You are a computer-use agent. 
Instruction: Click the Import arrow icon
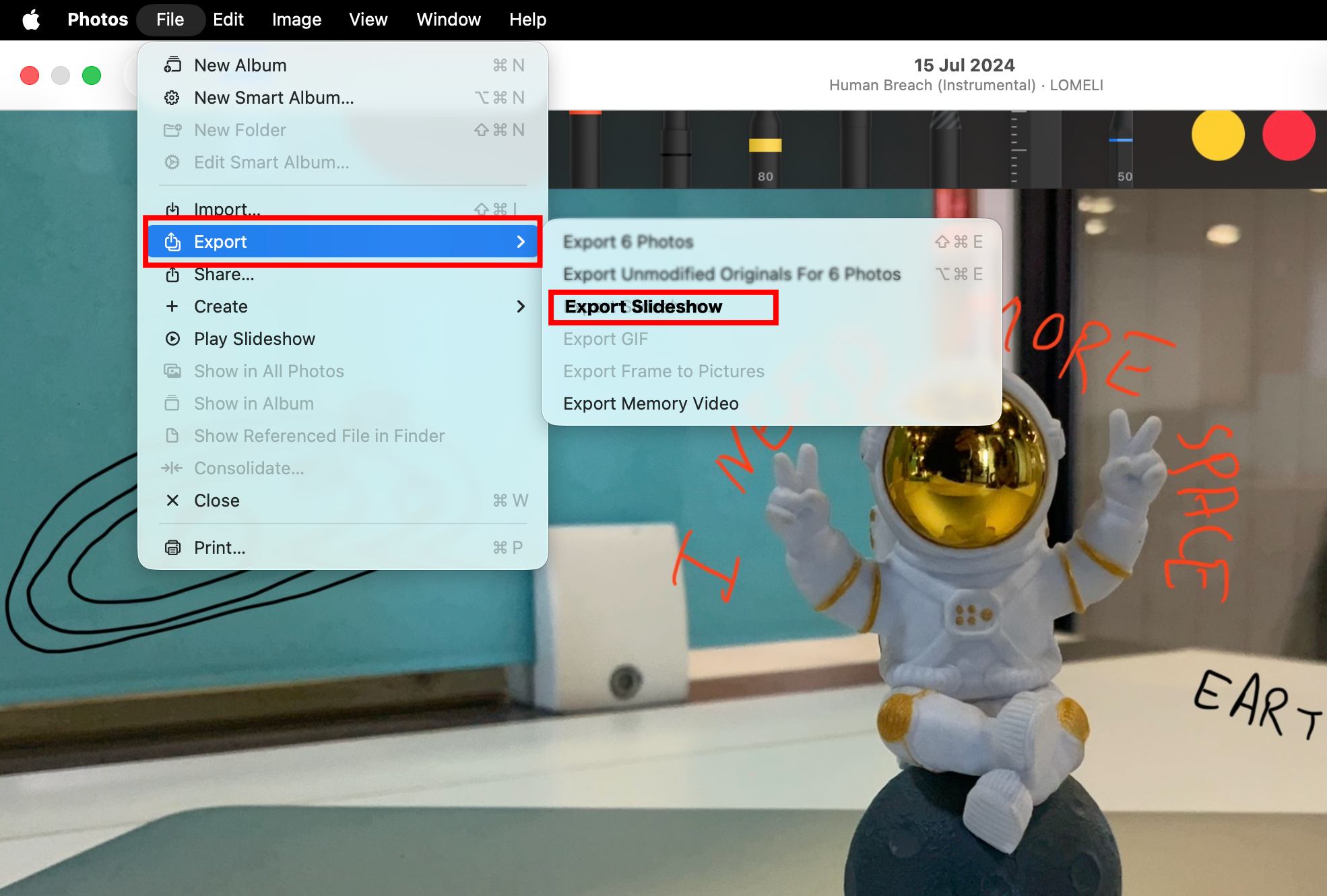172,210
